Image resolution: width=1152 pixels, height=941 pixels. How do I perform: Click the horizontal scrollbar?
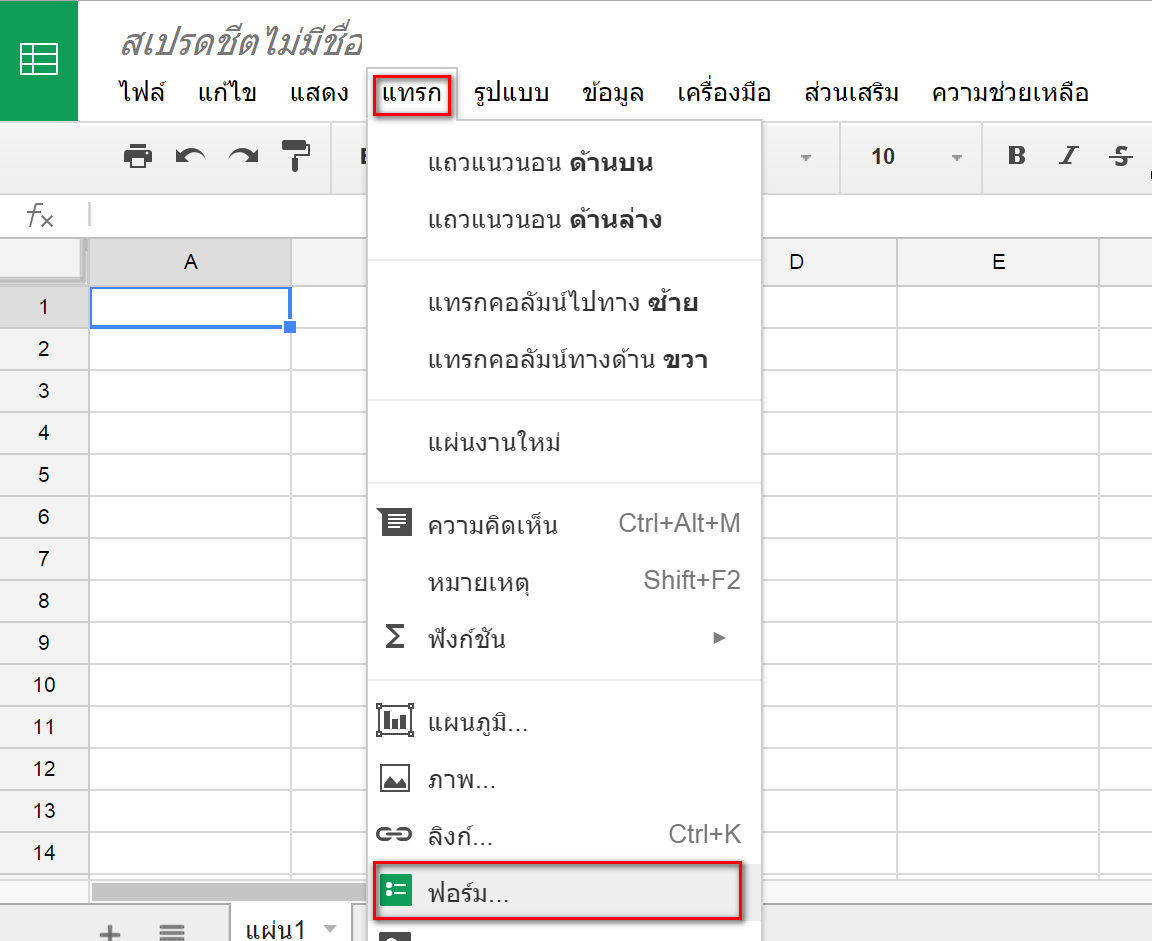pyautogui.click(x=228, y=891)
